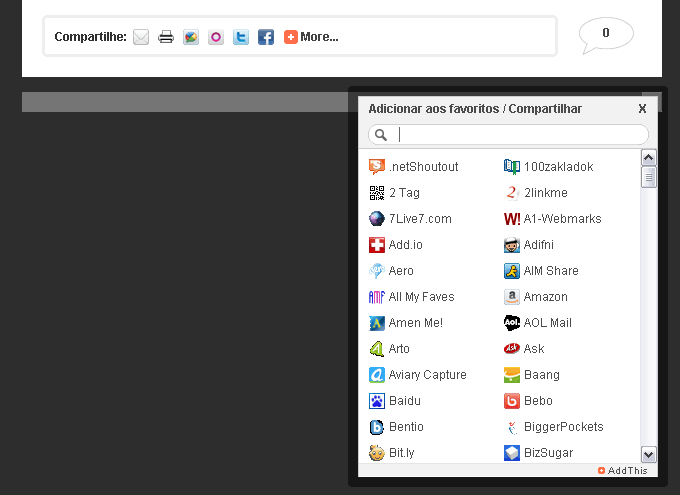Share with the Twitter icon

tap(241, 37)
